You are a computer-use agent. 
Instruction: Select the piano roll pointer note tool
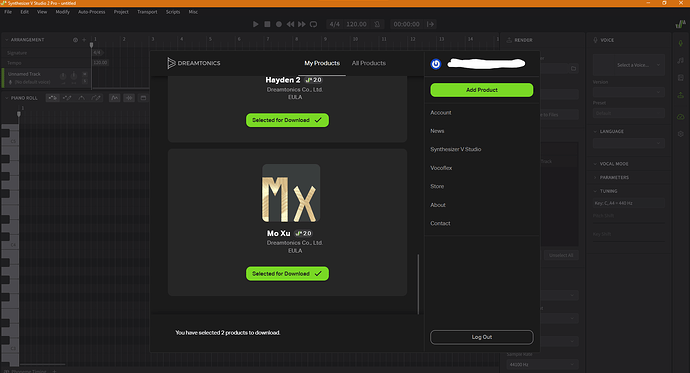[x=52, y=98]
